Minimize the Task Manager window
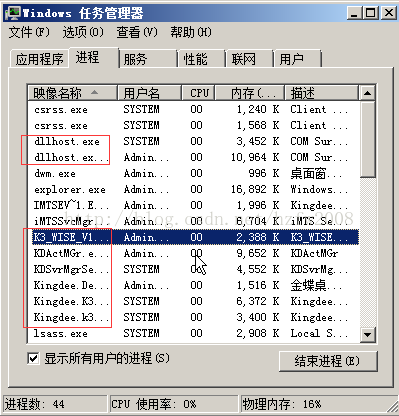The width and height of the screenshot is (399, 416). (x=354, y=13)
